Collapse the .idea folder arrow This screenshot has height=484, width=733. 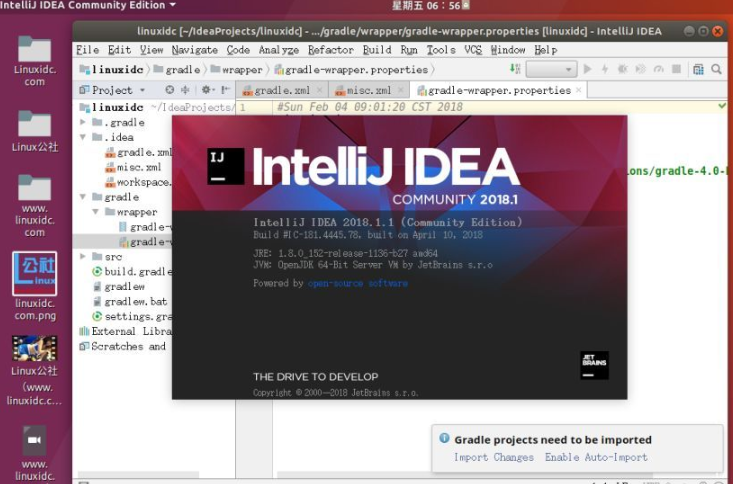point(83,137)
